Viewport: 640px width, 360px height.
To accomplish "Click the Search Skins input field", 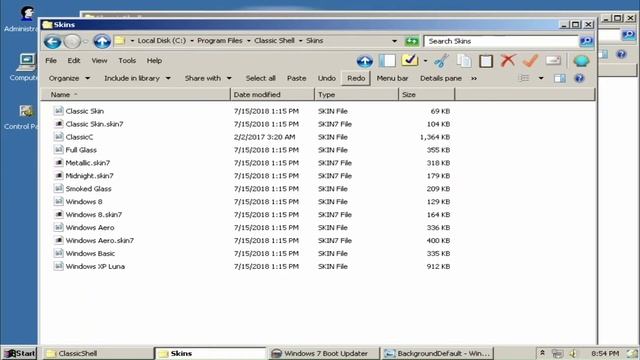I will tap(501, 41).
